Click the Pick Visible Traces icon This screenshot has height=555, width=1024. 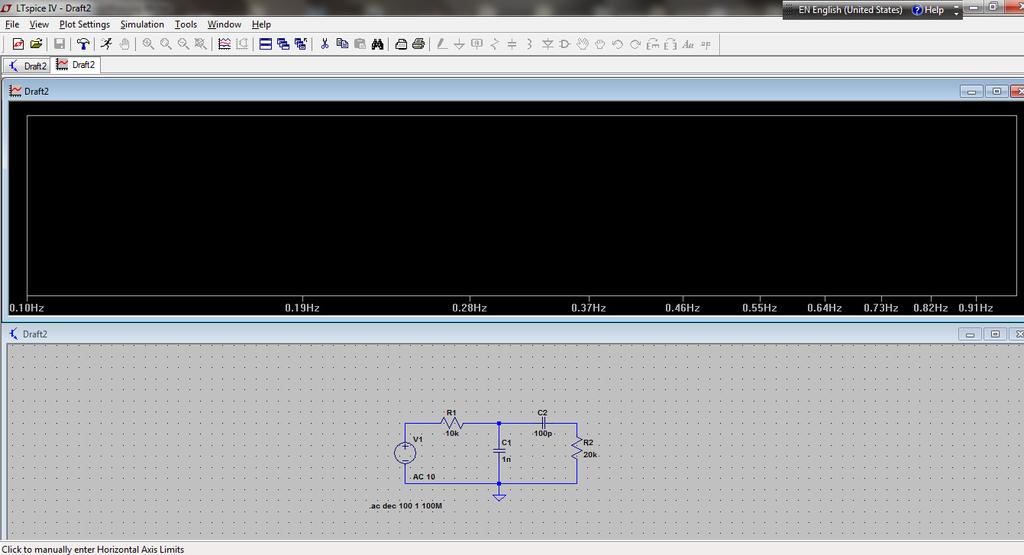(x=224, y=44)
